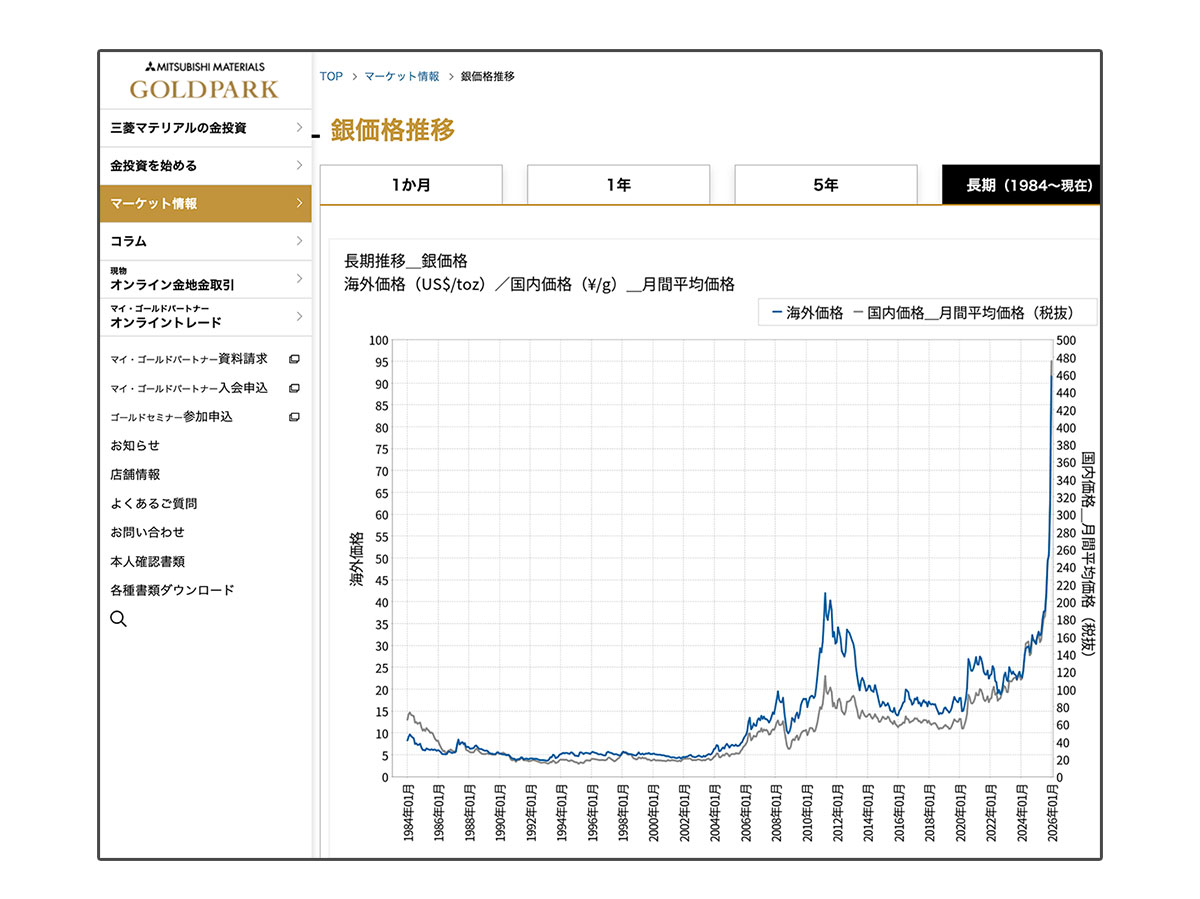Select the 1年 period button

pyautogui.click(x=618, y=184)
